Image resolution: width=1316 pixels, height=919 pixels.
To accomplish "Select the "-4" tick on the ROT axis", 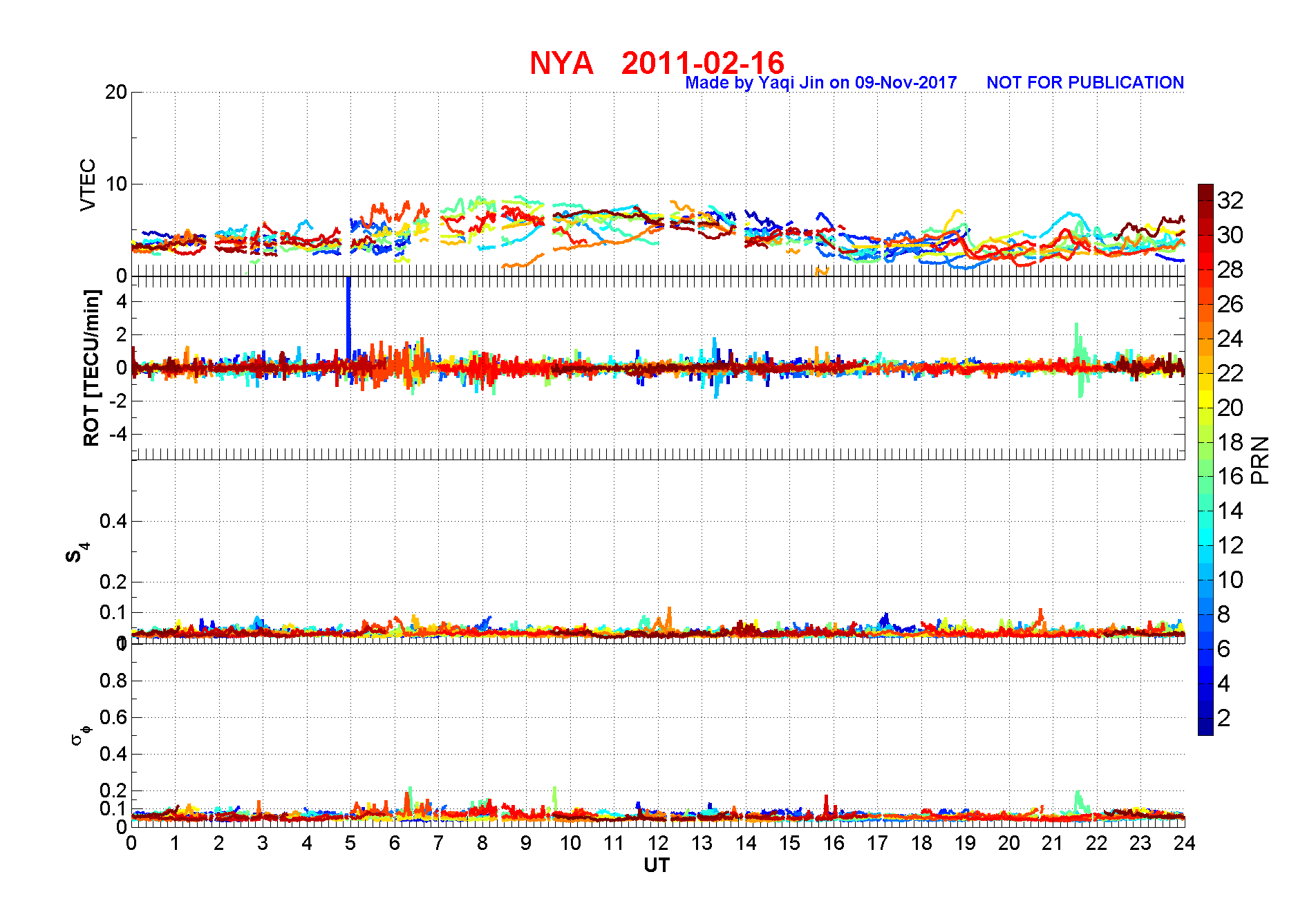I will pyautogui.click(x=118, y=435).
